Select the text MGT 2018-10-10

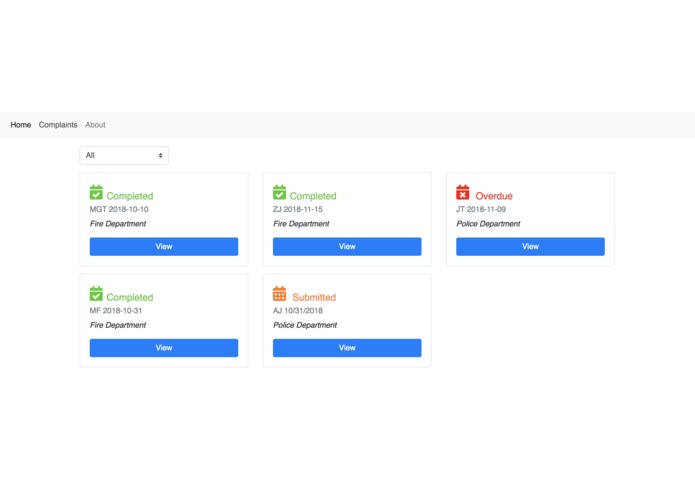[x=119, y=209]
